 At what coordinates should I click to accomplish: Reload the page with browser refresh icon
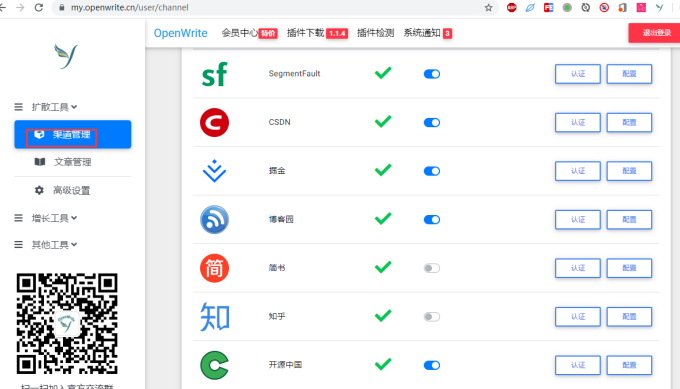[x=39, y=7]
